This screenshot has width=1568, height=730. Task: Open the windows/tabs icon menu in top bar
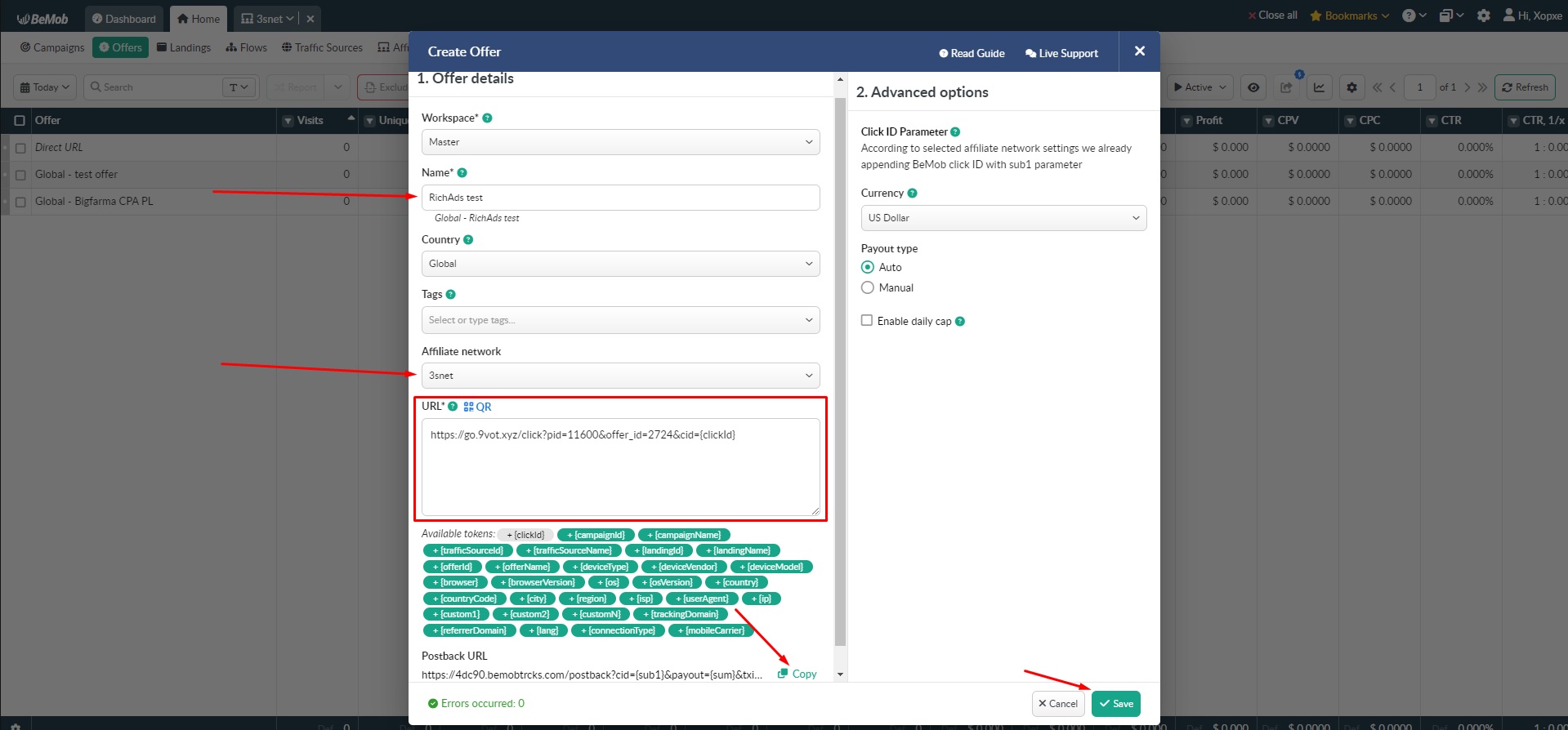tap(1451, 16)
